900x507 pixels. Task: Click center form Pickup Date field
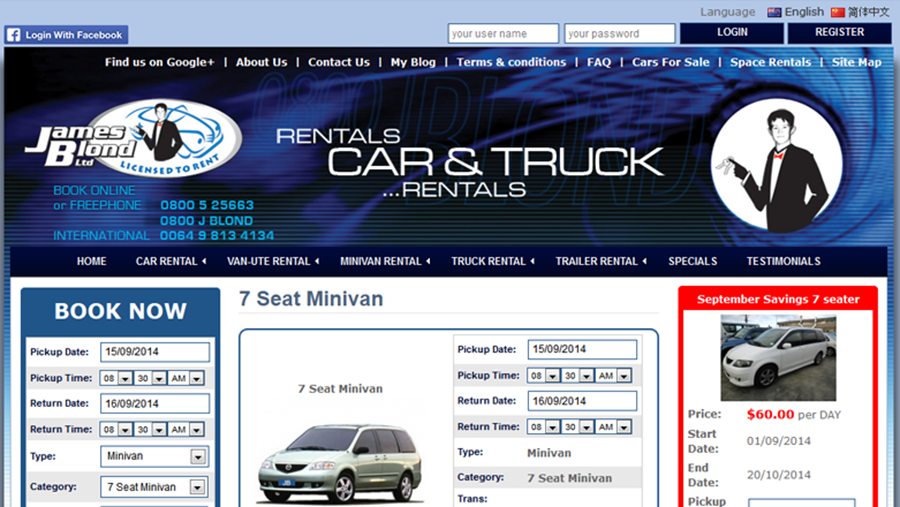point(582,349)
